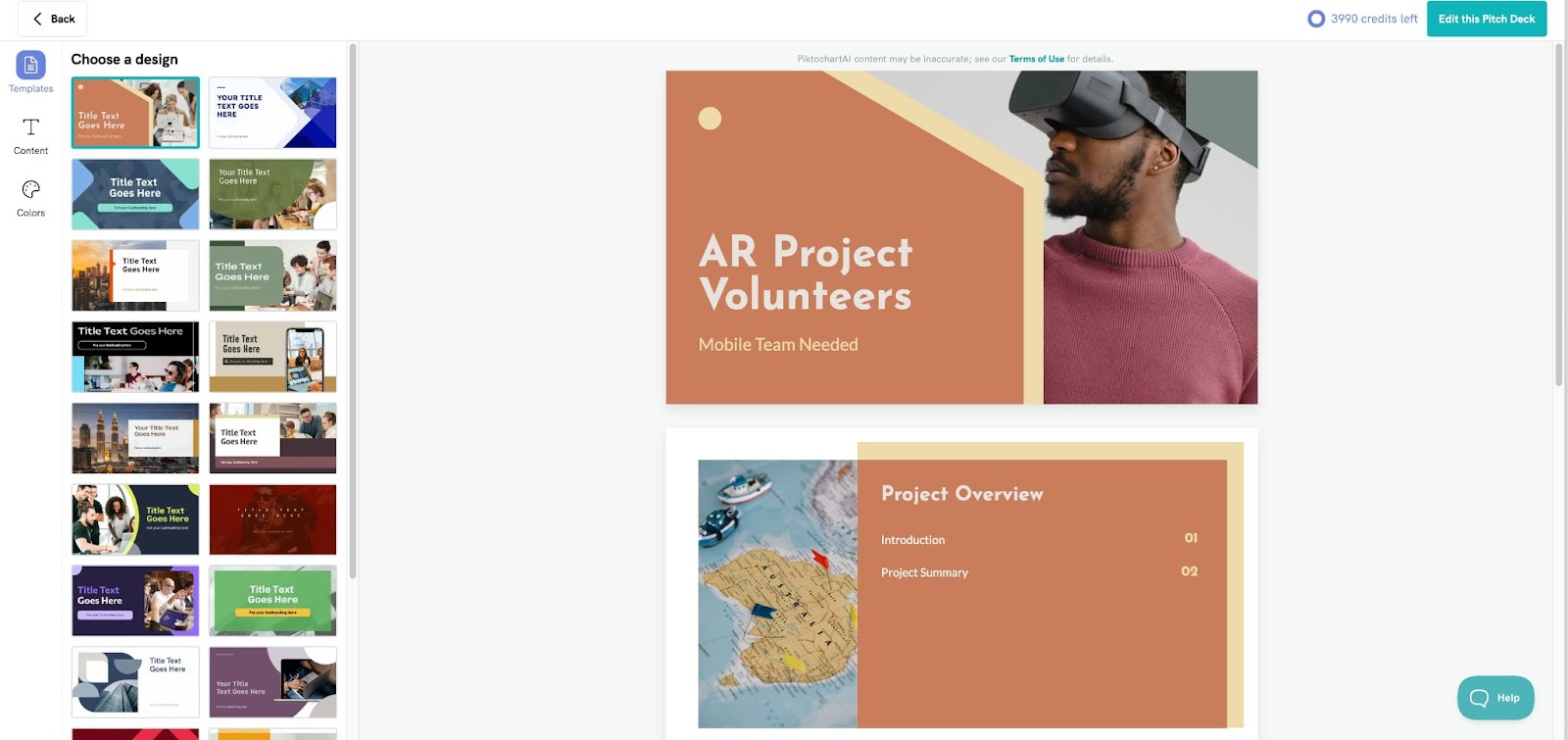Open the Help chat button
This screenshot has height=740, width=1568.
click(1495, 698)
